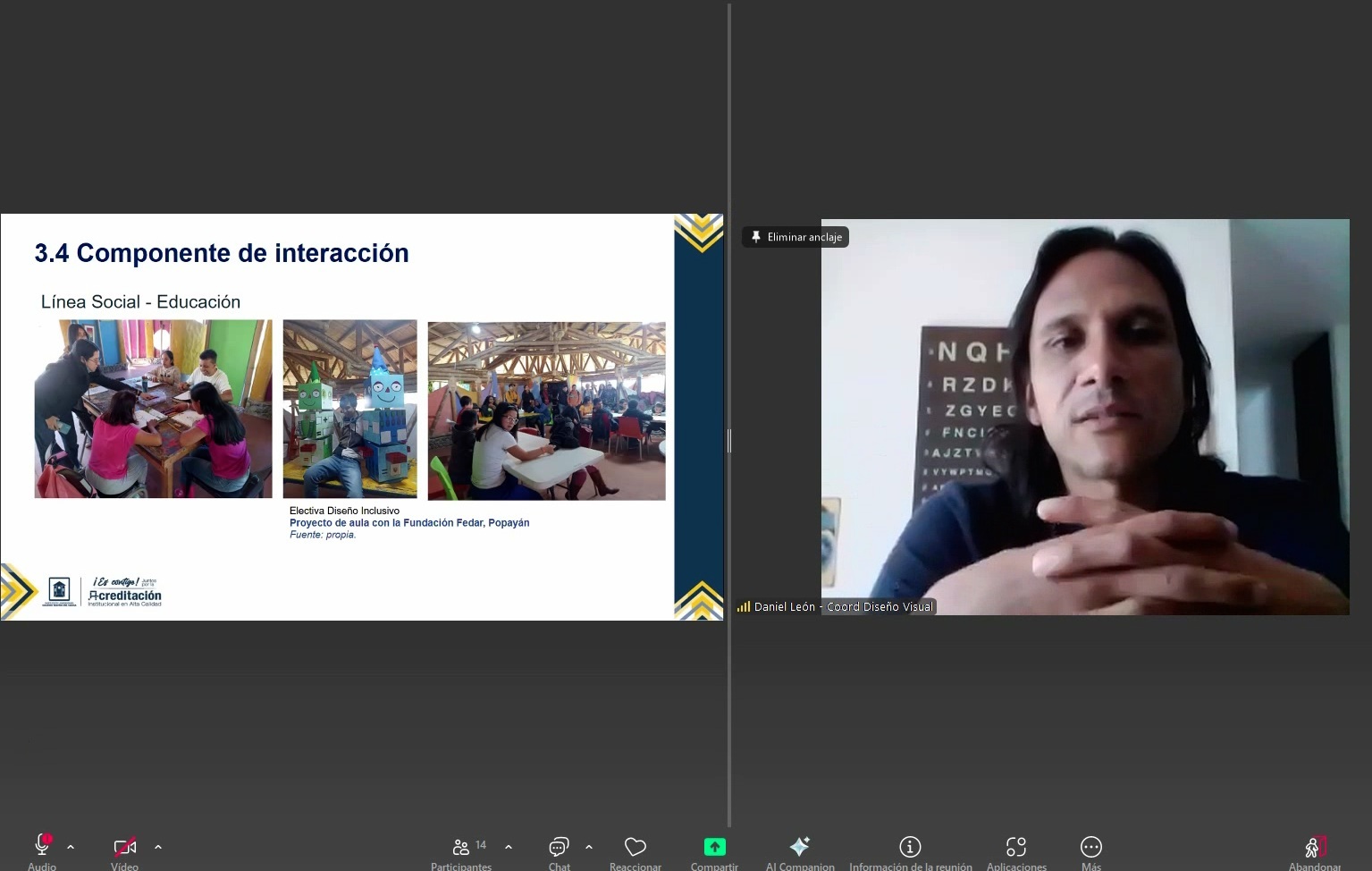Expand the chevron beside Participantes
This screenshot has height=871, width=1372.
(x=509, y=847)
